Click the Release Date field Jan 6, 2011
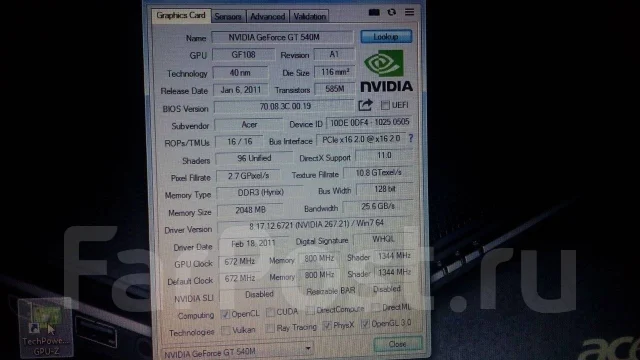Viewport: 640px width, 360px height. coord(241,90)
